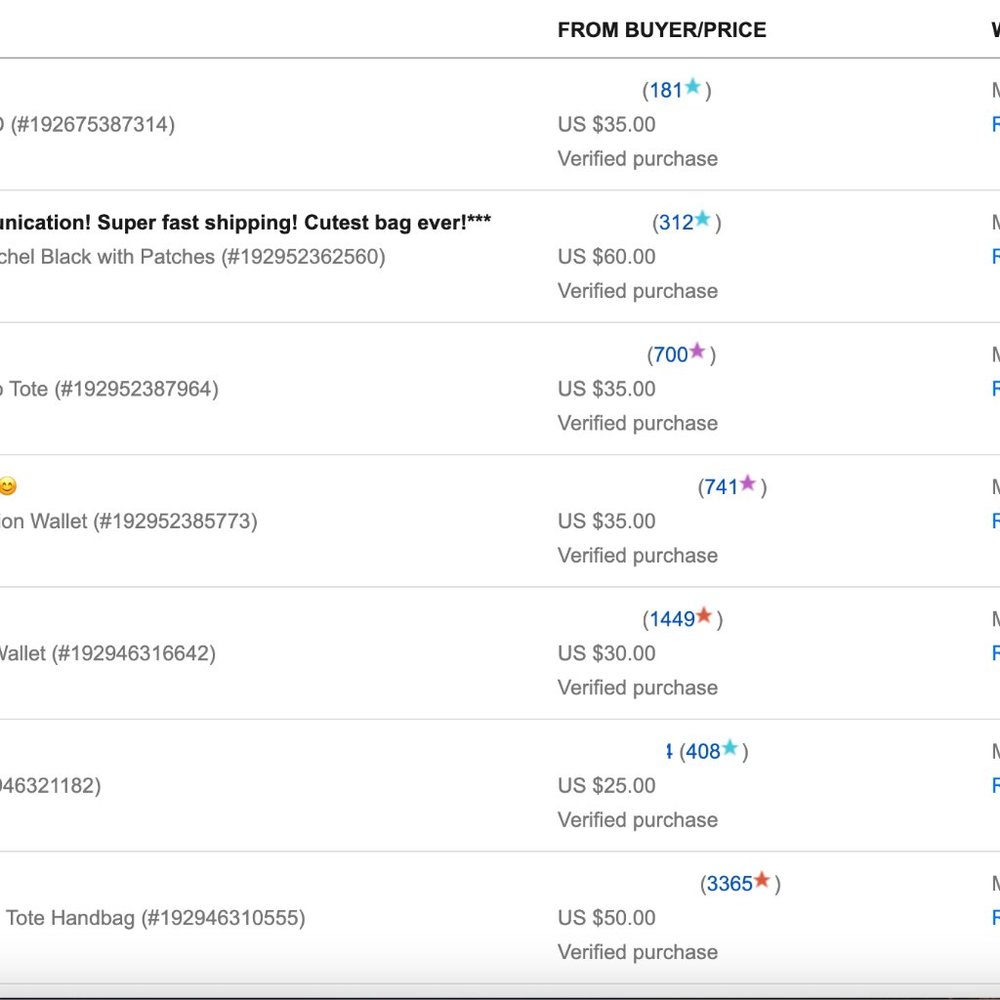This screenshot has height=1000, width=1000.
Task: Click the red star beside 3365
Action: pyautogui.click(x=762, y=880)
